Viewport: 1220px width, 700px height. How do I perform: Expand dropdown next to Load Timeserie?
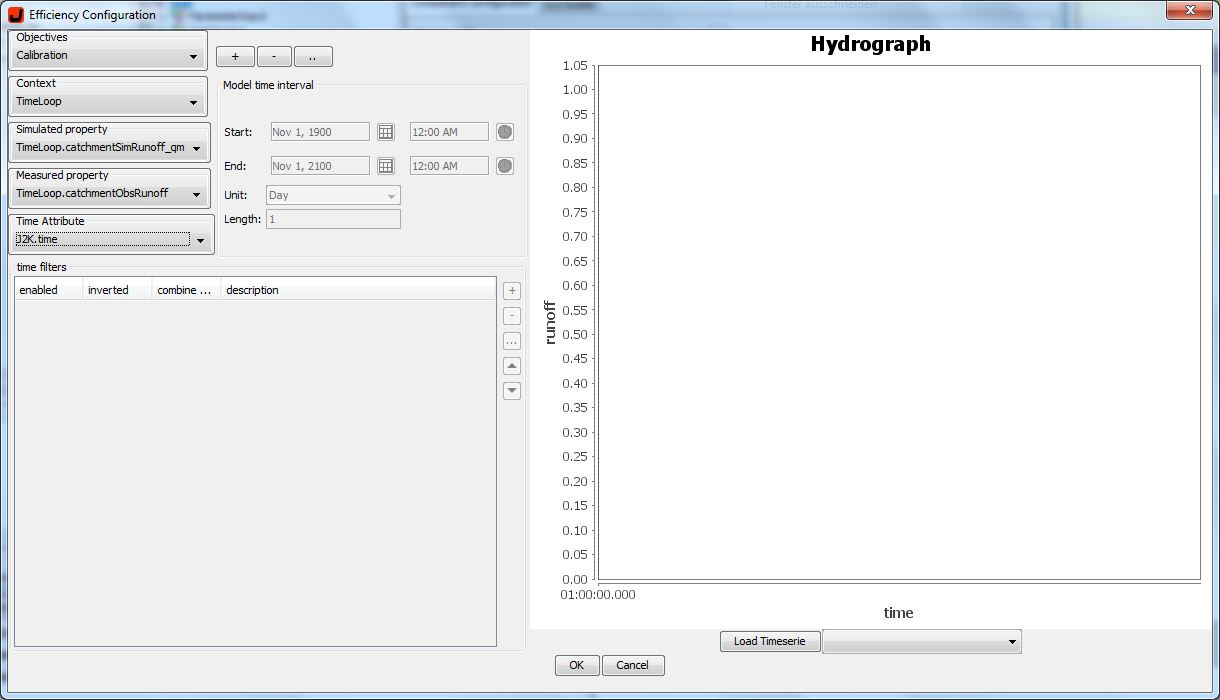921,641
